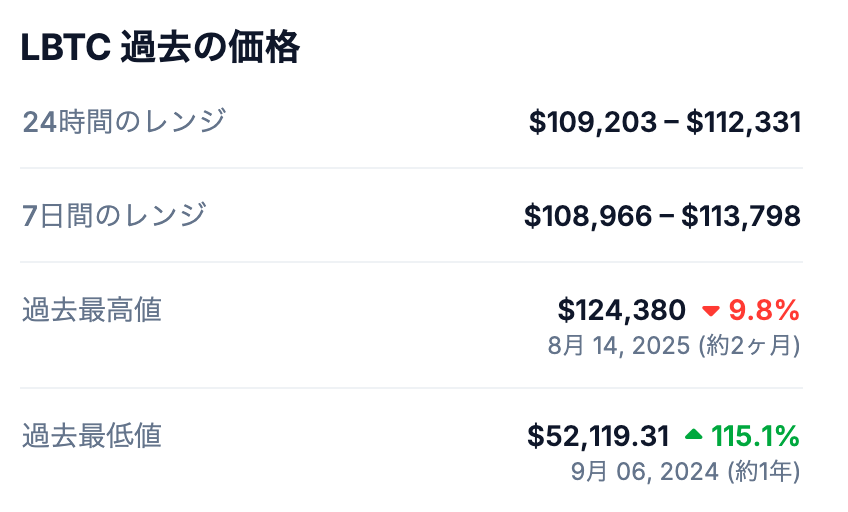Click the red down arrow beside 9.8%

click(x=711, y=311)
